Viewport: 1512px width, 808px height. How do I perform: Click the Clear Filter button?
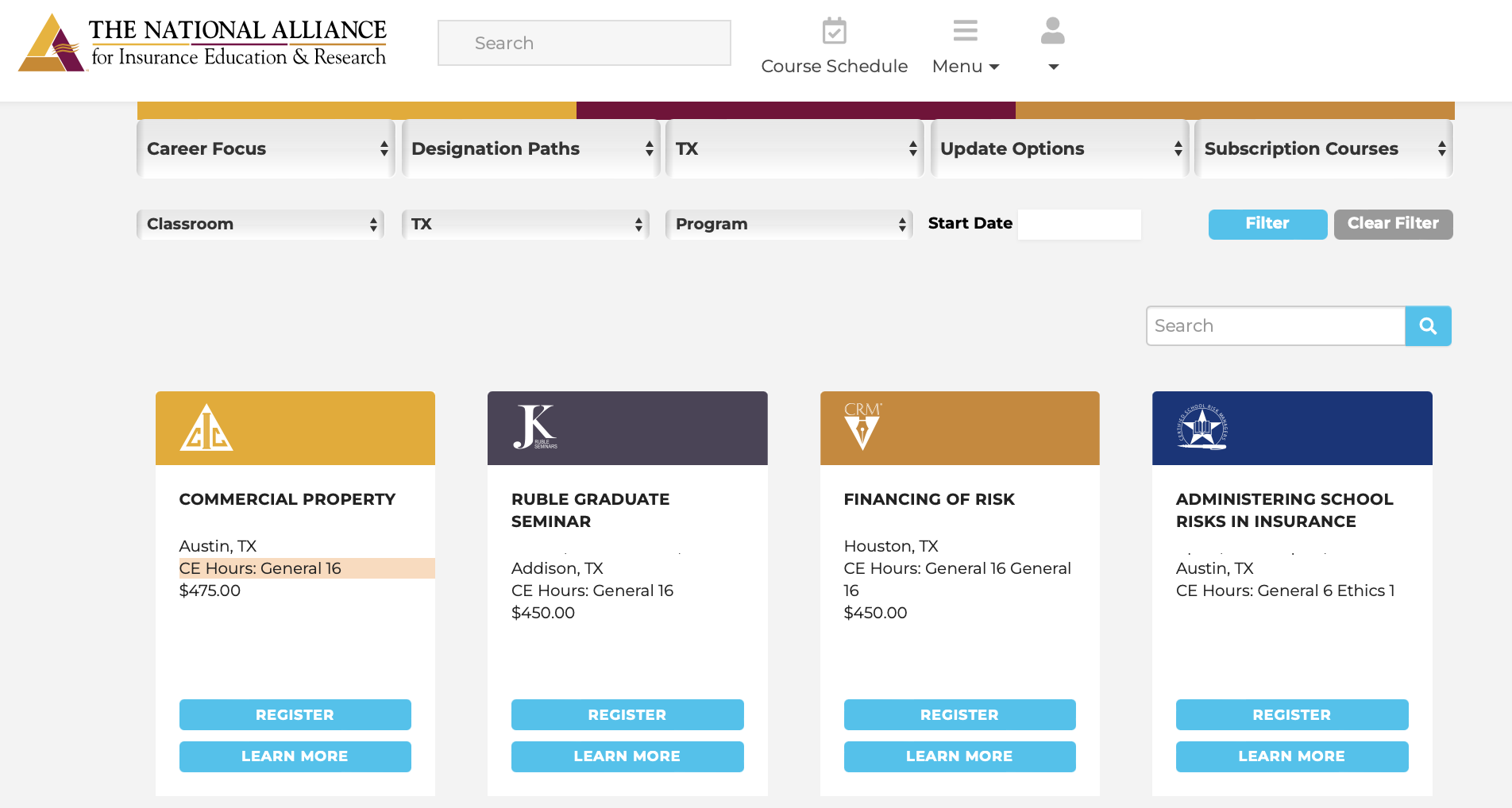click(1393, 224)
